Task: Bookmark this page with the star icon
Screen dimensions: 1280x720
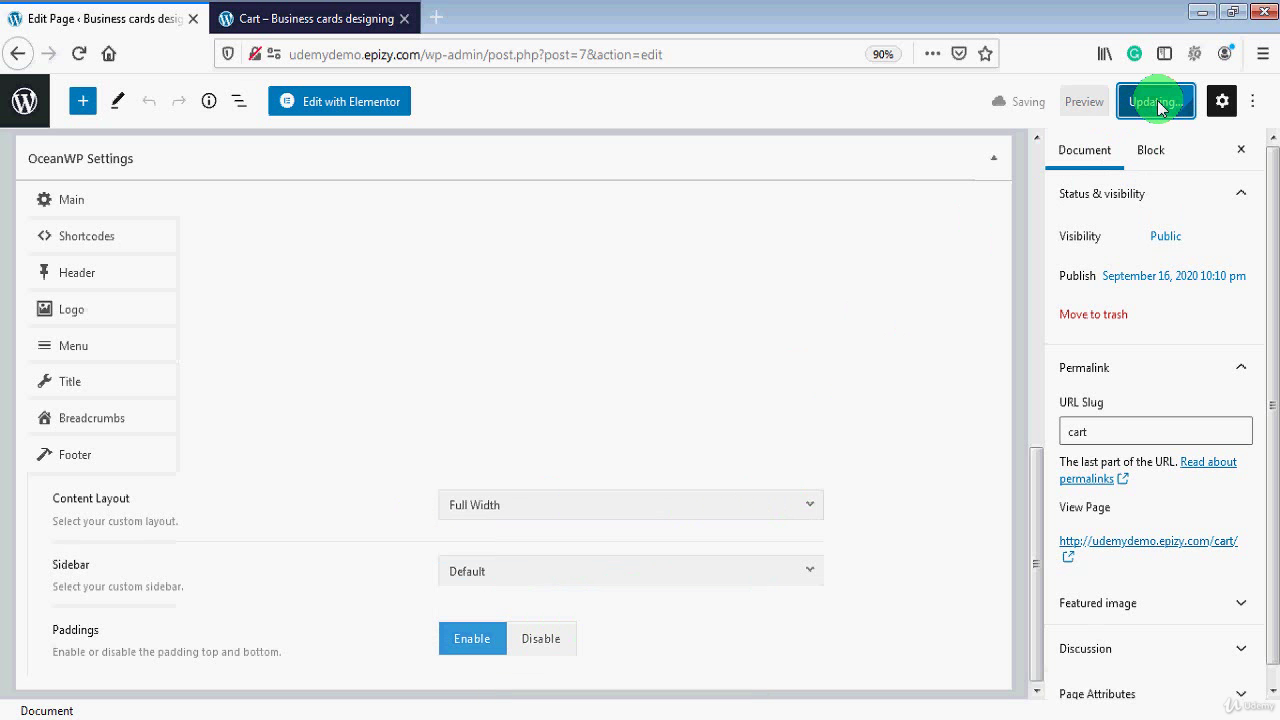Action: point(985,54)
